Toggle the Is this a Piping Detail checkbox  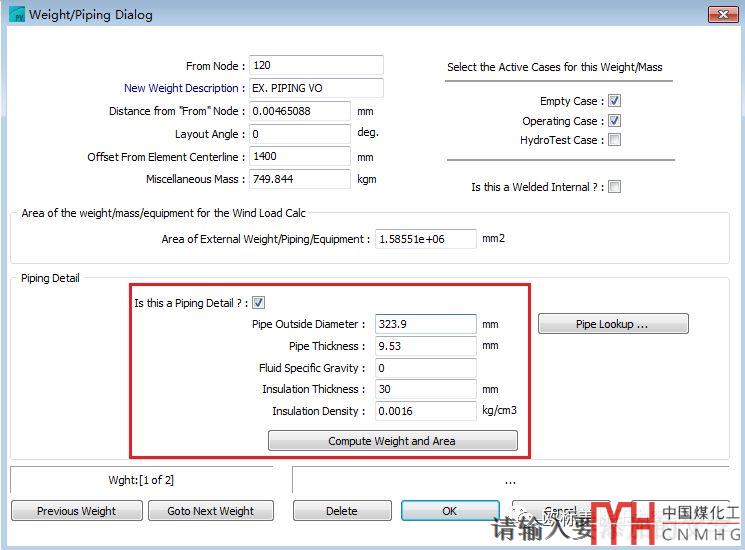tap(258, 303)
